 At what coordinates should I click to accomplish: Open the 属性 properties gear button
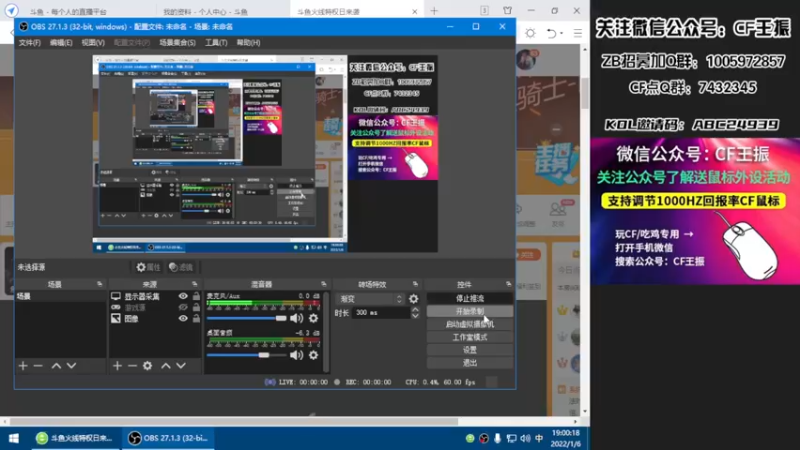coord(148,267)
